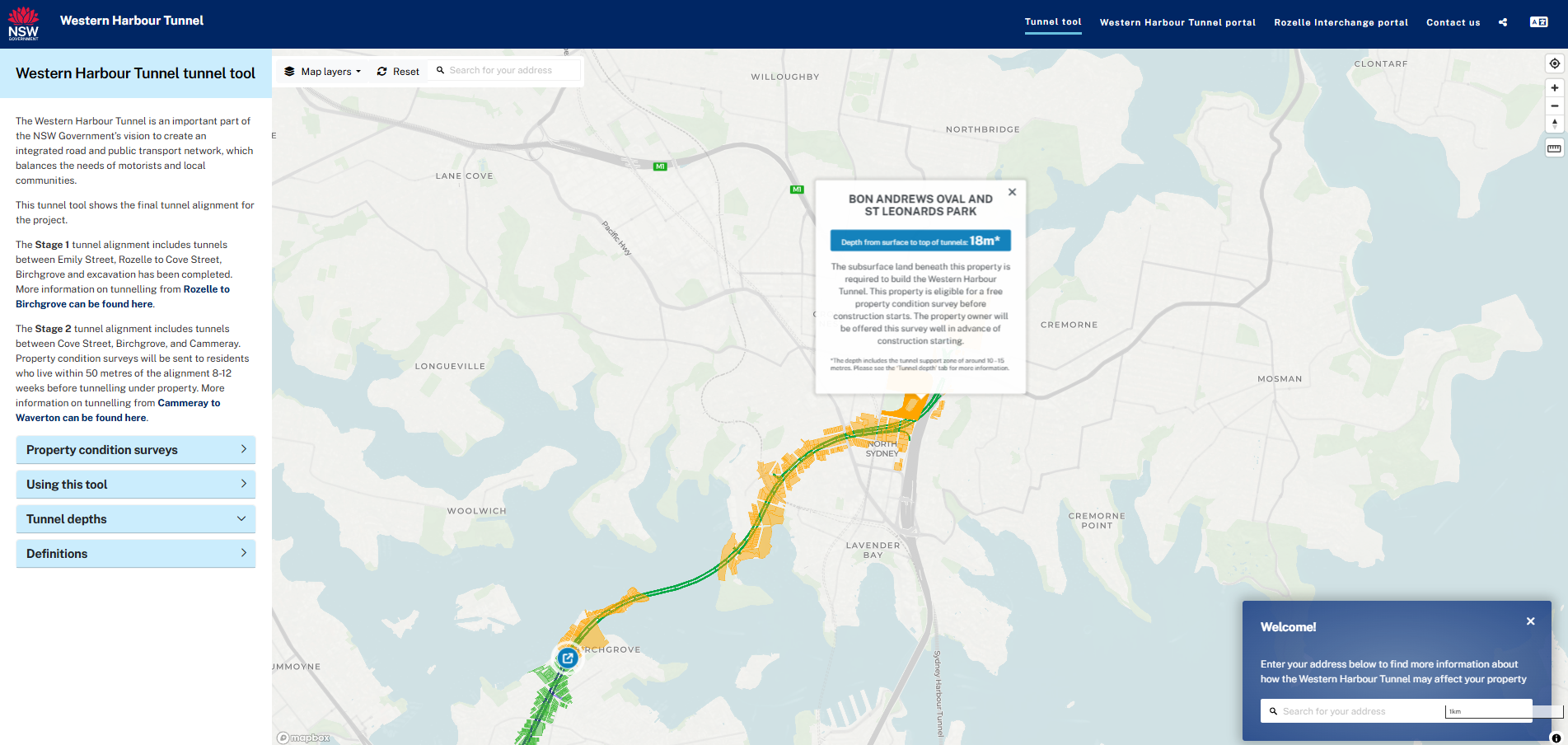Locate my position on the map
Screen dimensions: 1568x745
[1554, 63]
